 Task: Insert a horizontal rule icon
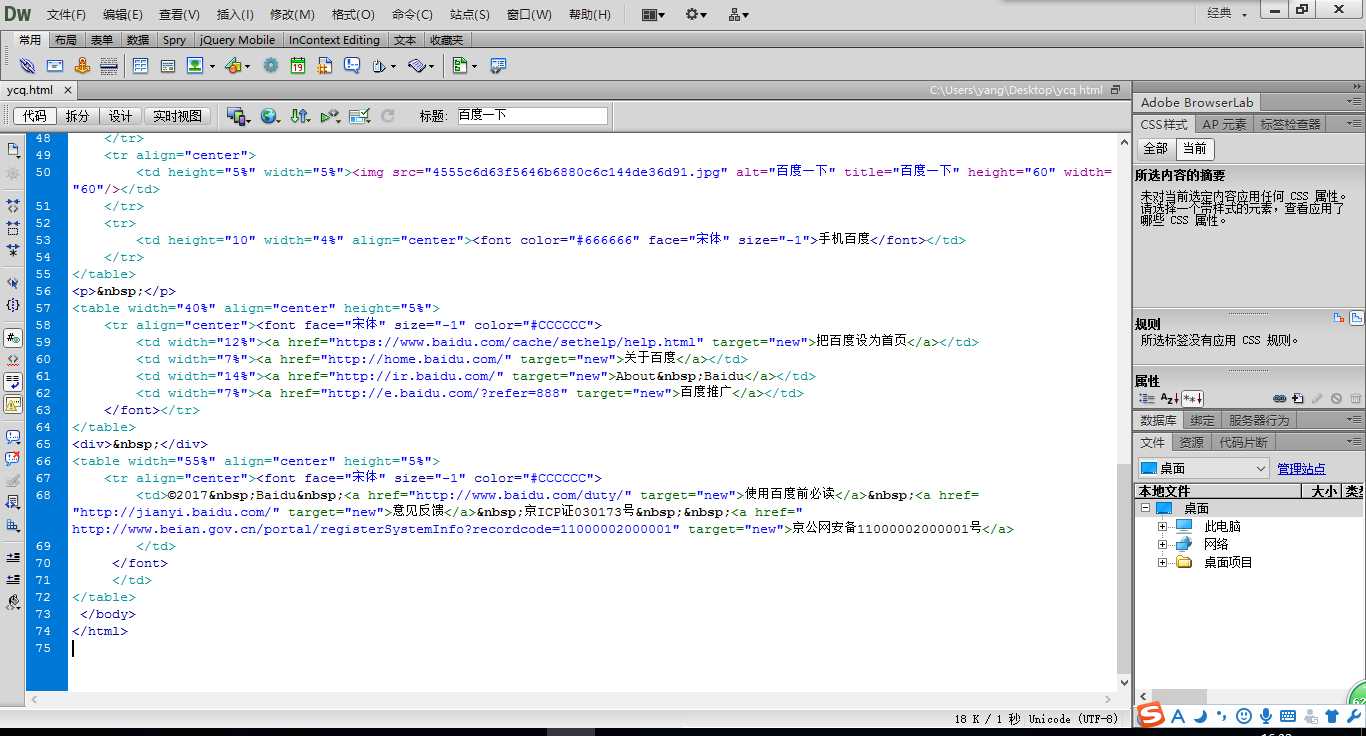(108, 66)
